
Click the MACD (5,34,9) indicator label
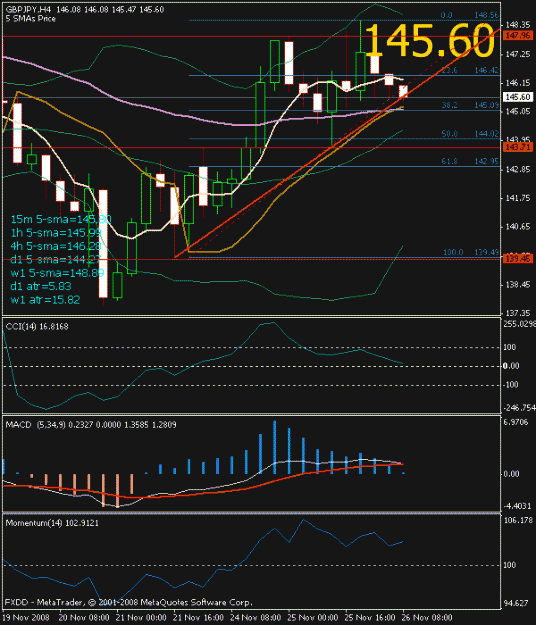(x=91, y=425)
